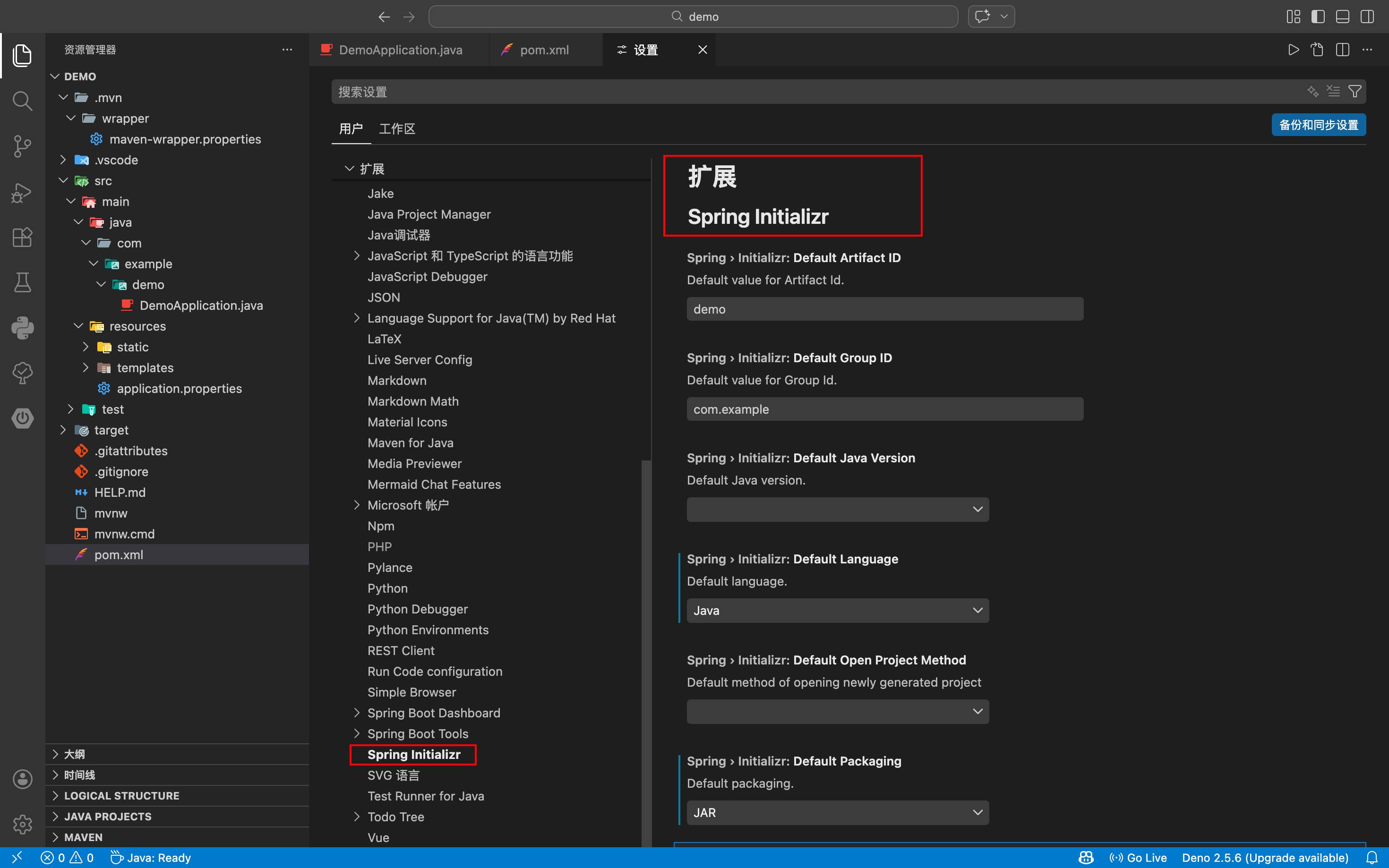The height and width of the screenshot is (868, 1389).
Task: Show errors and warnings in status bar
Action: point(67,858)
